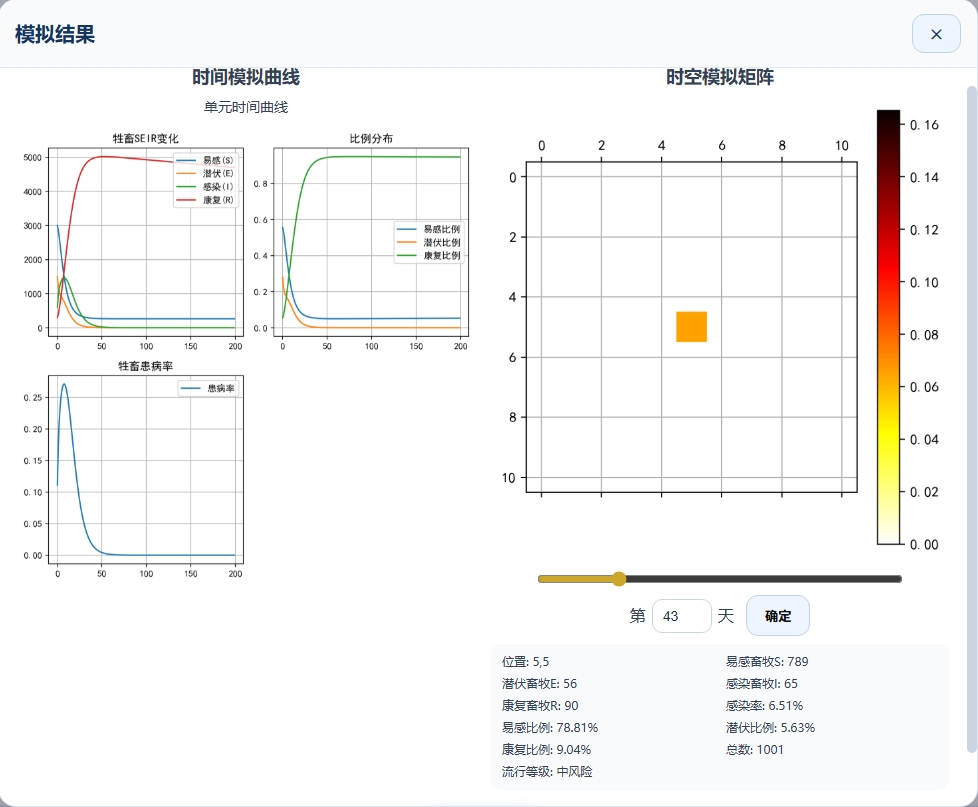
Task: Click the 位置: 5,5 info line
Action: [x=525, y=661]
